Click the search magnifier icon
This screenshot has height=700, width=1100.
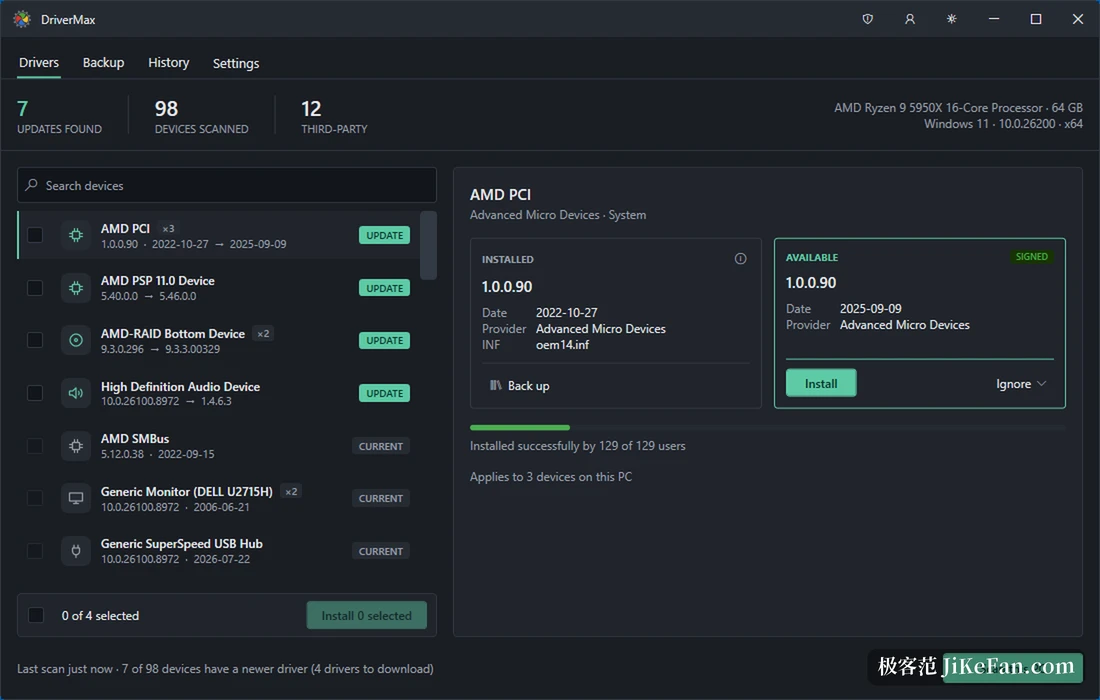pyautogui.click(x=32, y=185)
